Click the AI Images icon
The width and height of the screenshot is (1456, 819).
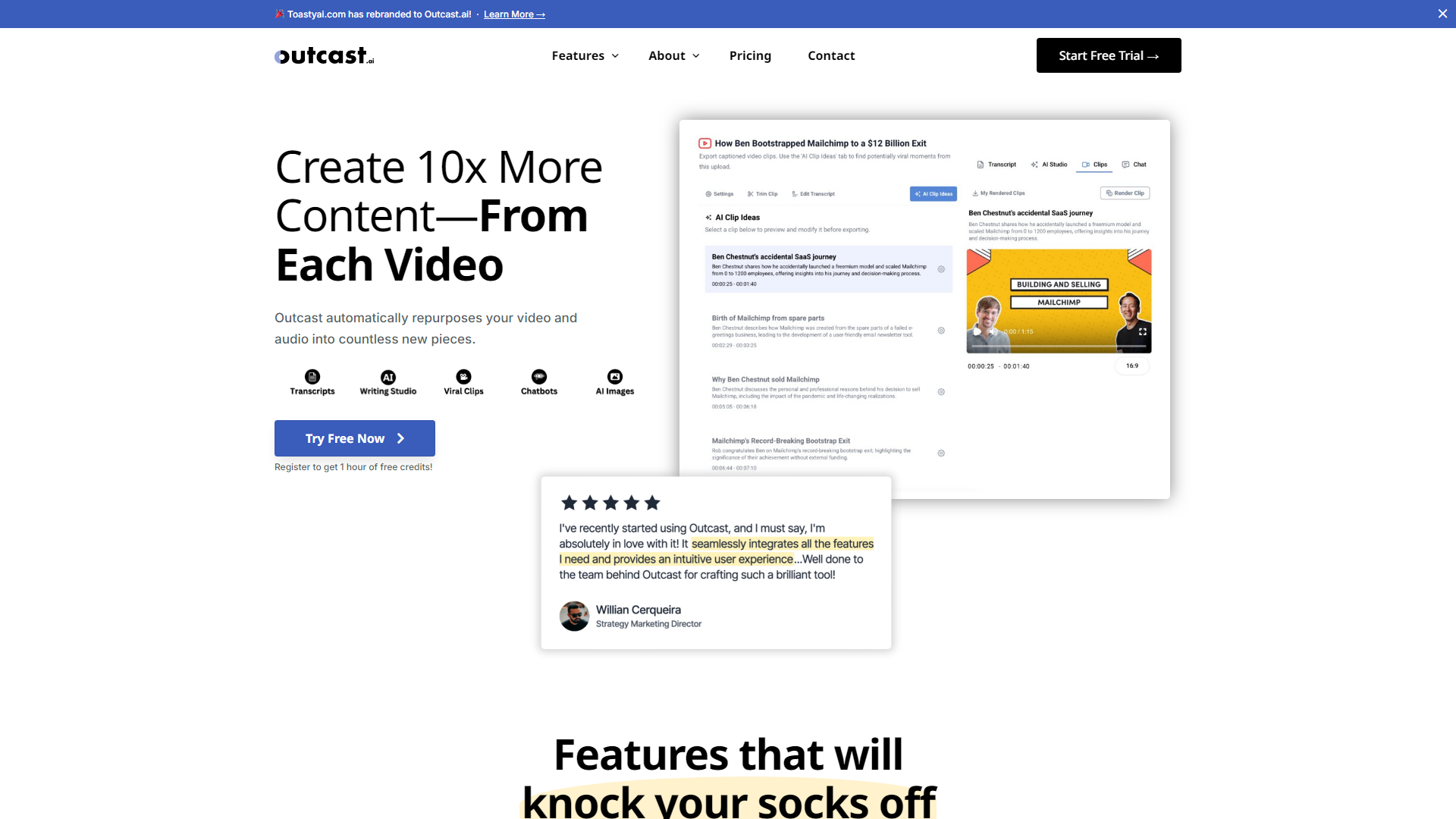614,375
